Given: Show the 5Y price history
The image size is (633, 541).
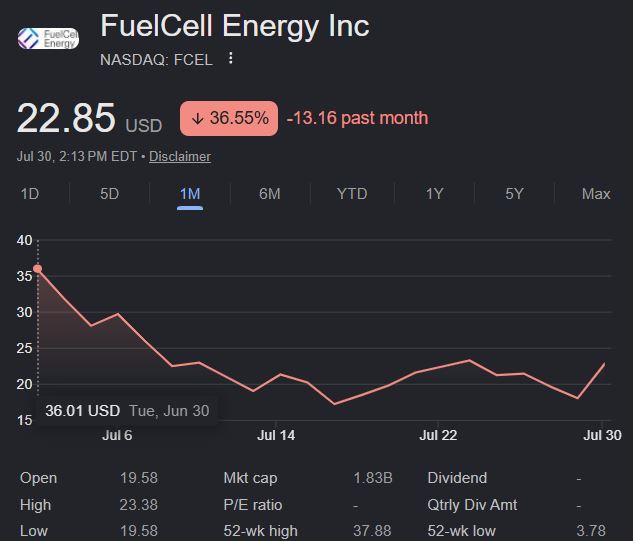Looking at the screenshot, I should pyautogui.click(x=514, y=194).
